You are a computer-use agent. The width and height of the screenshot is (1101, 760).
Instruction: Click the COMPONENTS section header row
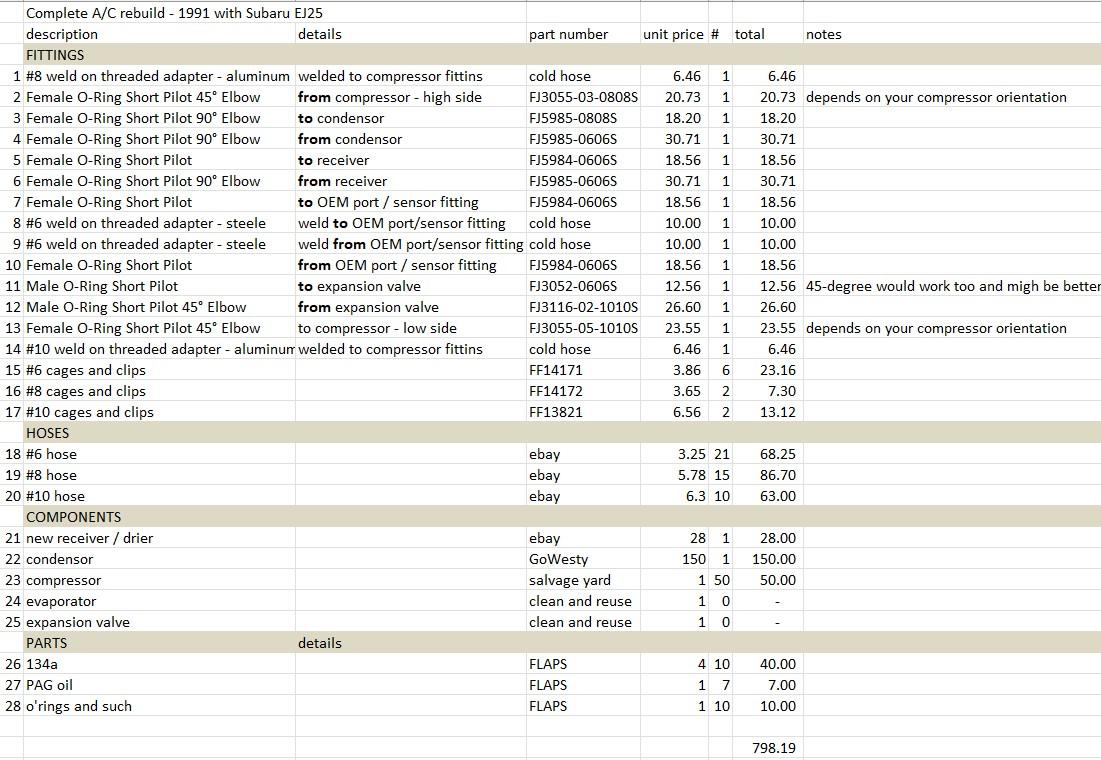point(73,517)
